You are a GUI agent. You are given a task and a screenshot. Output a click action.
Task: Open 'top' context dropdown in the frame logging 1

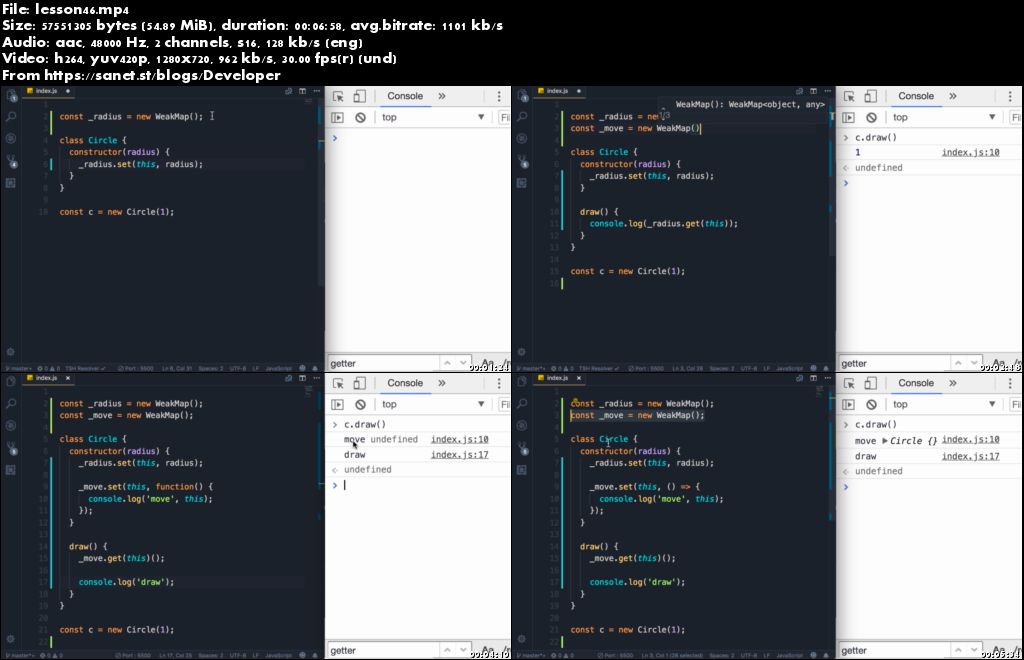[946, 118]
